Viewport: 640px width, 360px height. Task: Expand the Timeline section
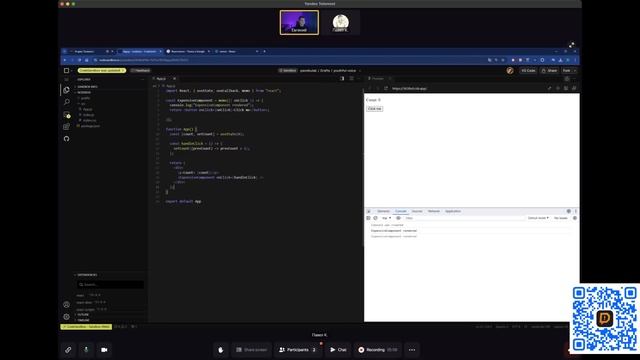[x=82, y=320]
